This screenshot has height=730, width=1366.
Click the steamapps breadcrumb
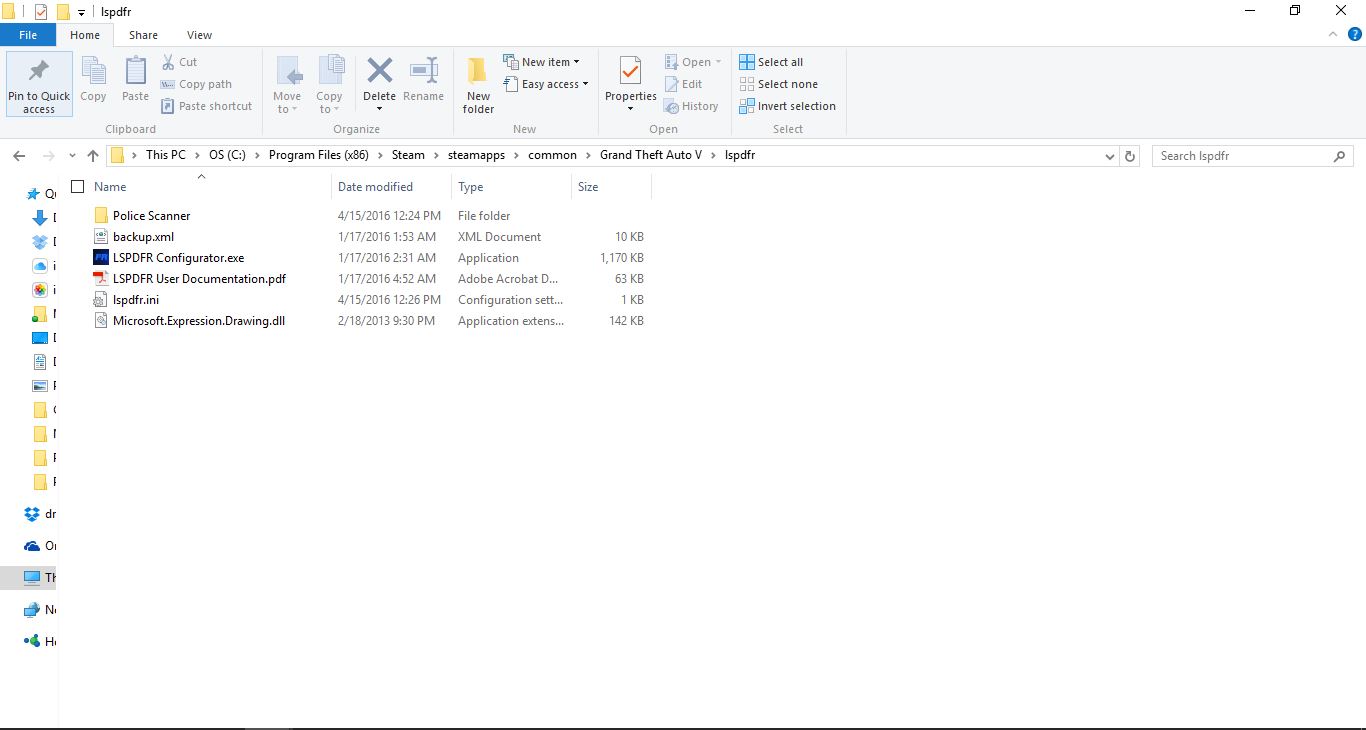coord(476,155)
